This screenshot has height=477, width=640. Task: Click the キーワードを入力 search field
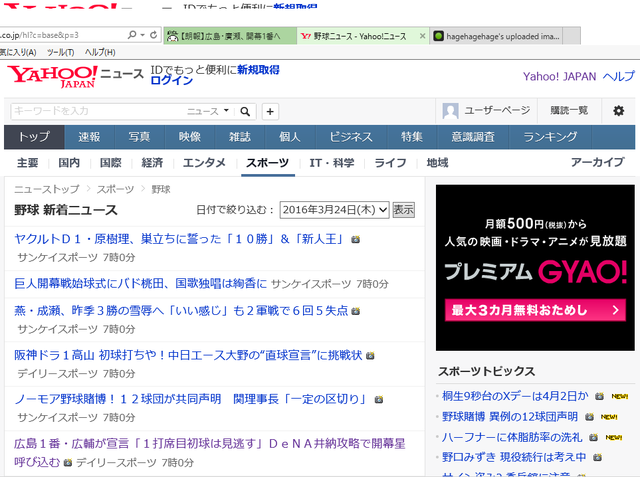tap(98, 111)
